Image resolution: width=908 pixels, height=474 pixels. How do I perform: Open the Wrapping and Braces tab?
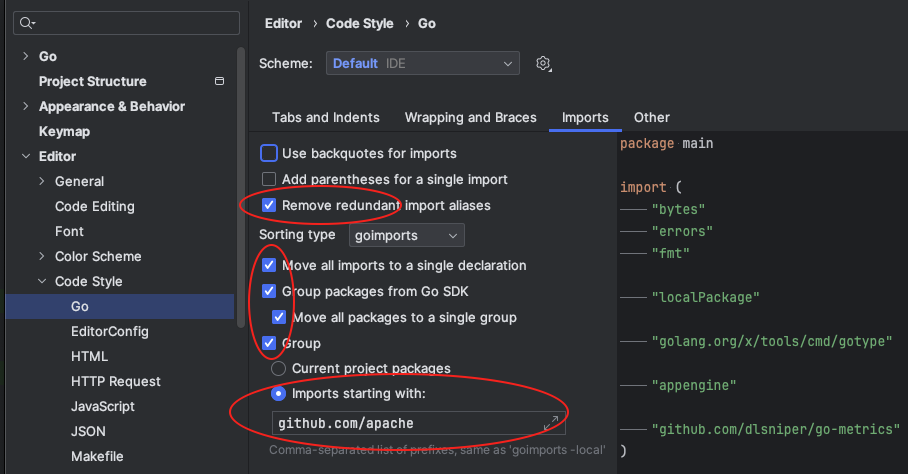tap(470, 117)
